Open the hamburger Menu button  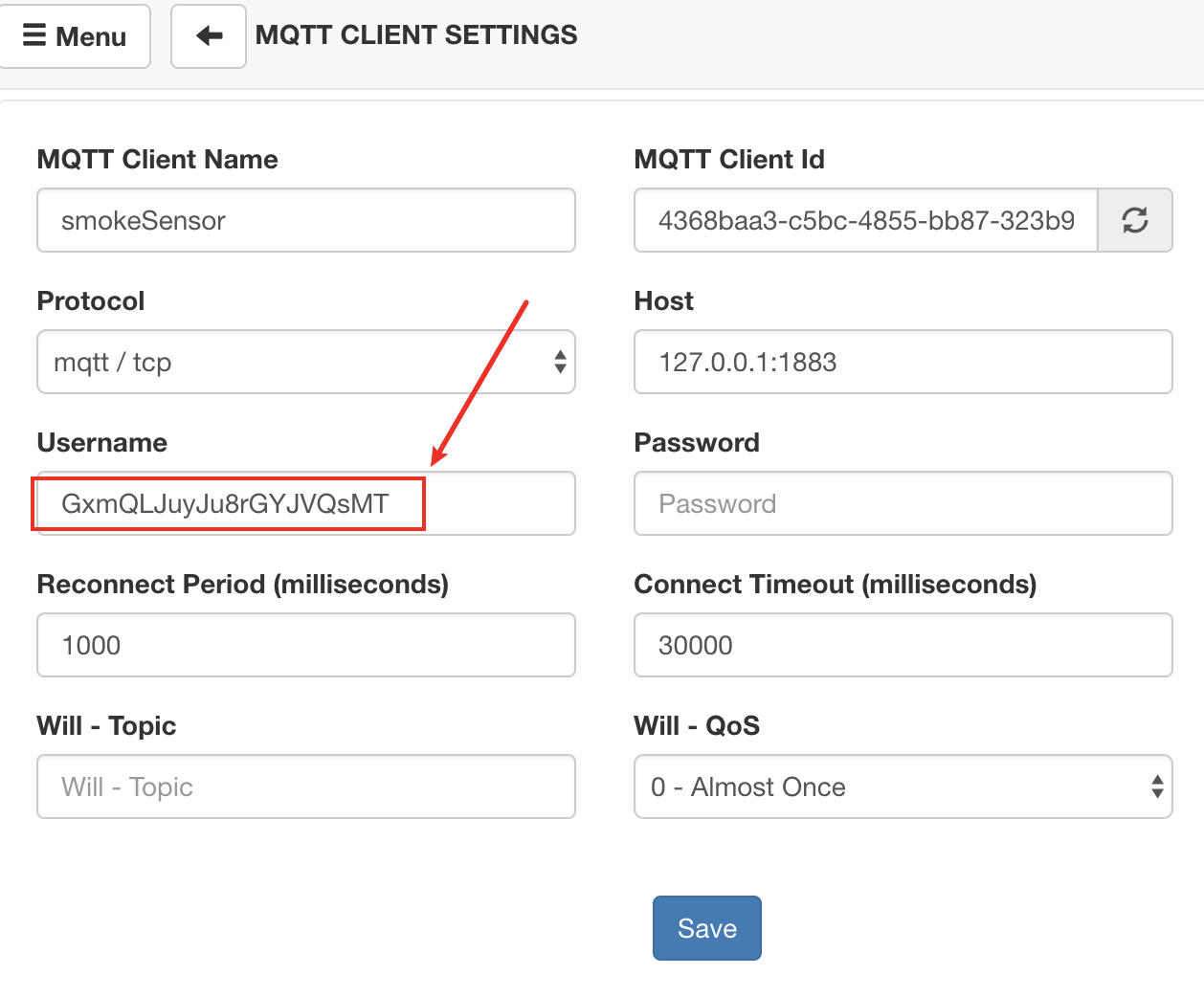(74, 36)
